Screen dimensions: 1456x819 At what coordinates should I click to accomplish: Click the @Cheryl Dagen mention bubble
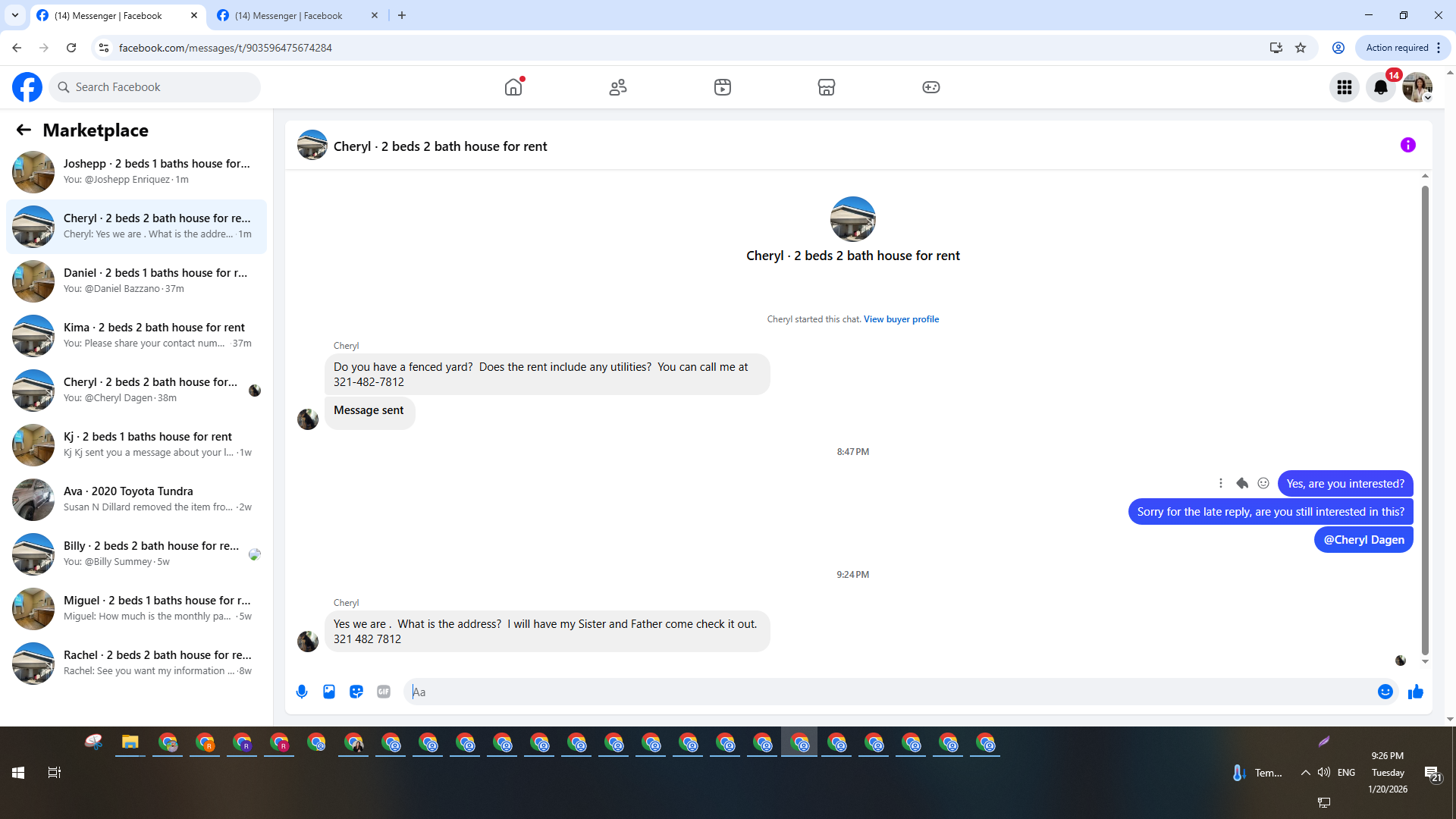[1363, 540]
